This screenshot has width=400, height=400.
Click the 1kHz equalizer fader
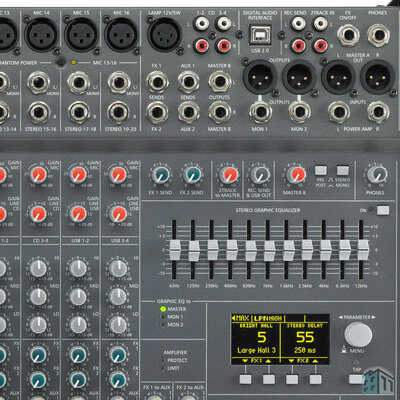270,250
